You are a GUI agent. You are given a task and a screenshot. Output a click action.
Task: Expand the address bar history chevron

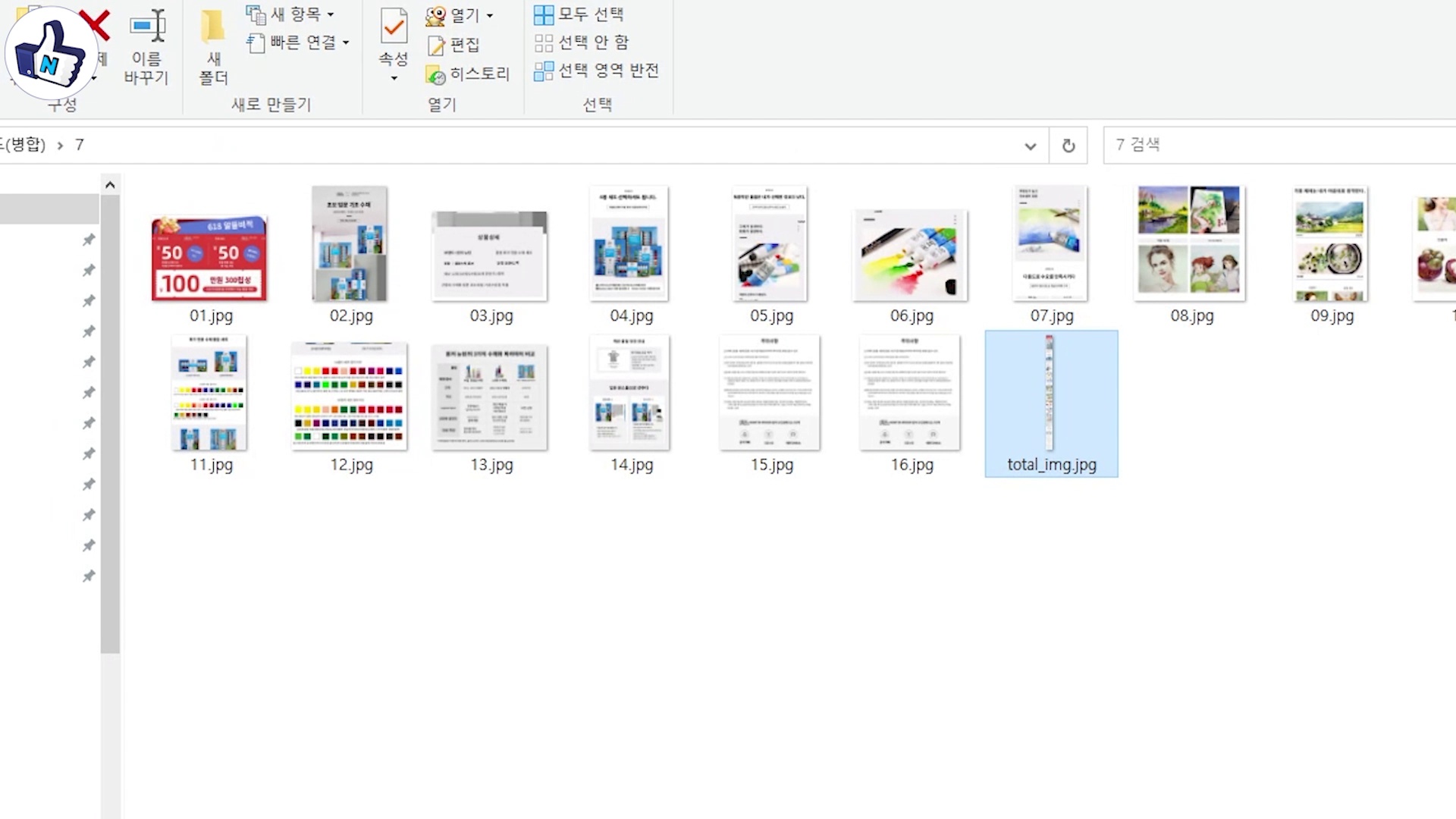click(1030, 146)
